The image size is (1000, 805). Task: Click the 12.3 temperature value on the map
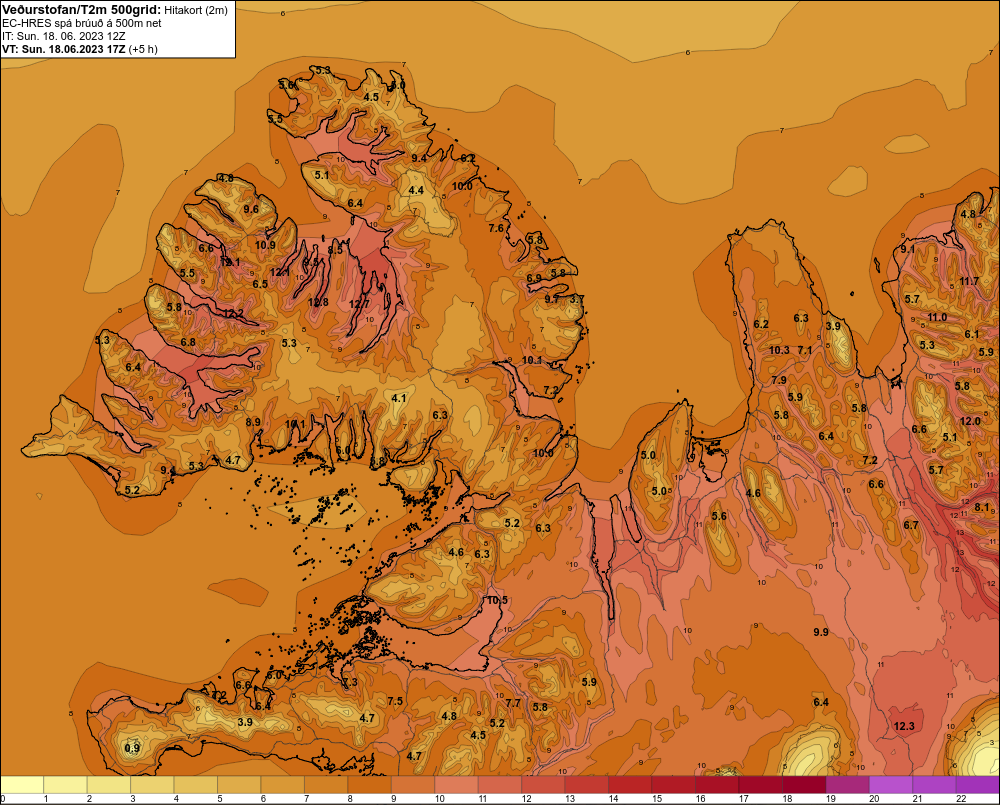click(x=904, y=726)
